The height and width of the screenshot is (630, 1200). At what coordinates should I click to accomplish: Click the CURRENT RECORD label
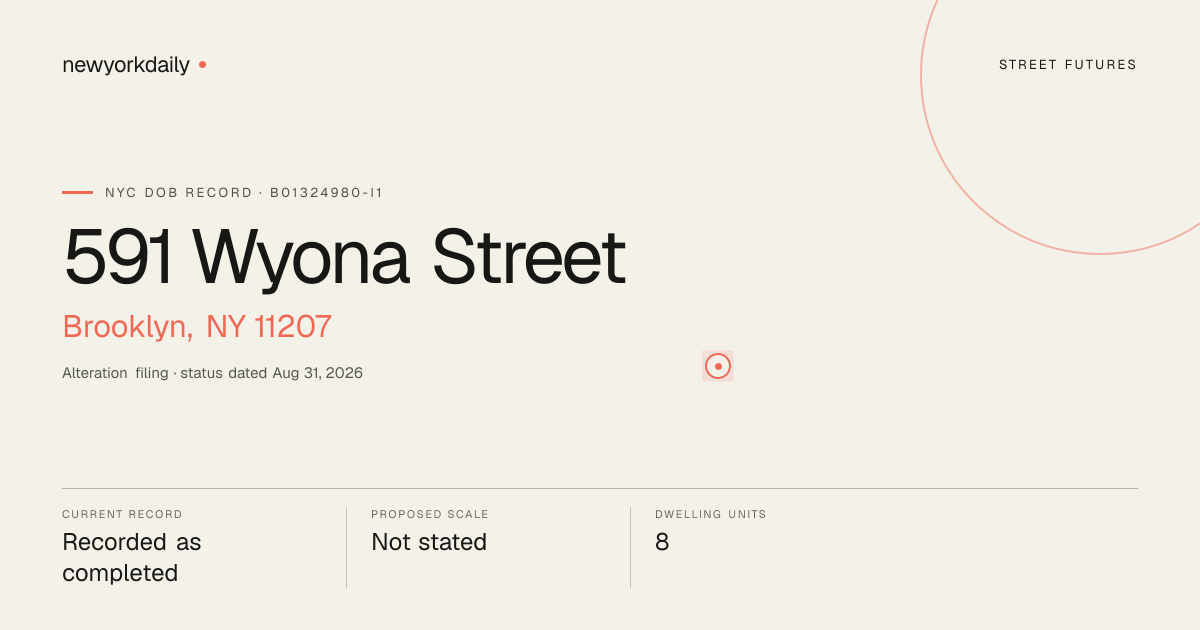(122, 514)
